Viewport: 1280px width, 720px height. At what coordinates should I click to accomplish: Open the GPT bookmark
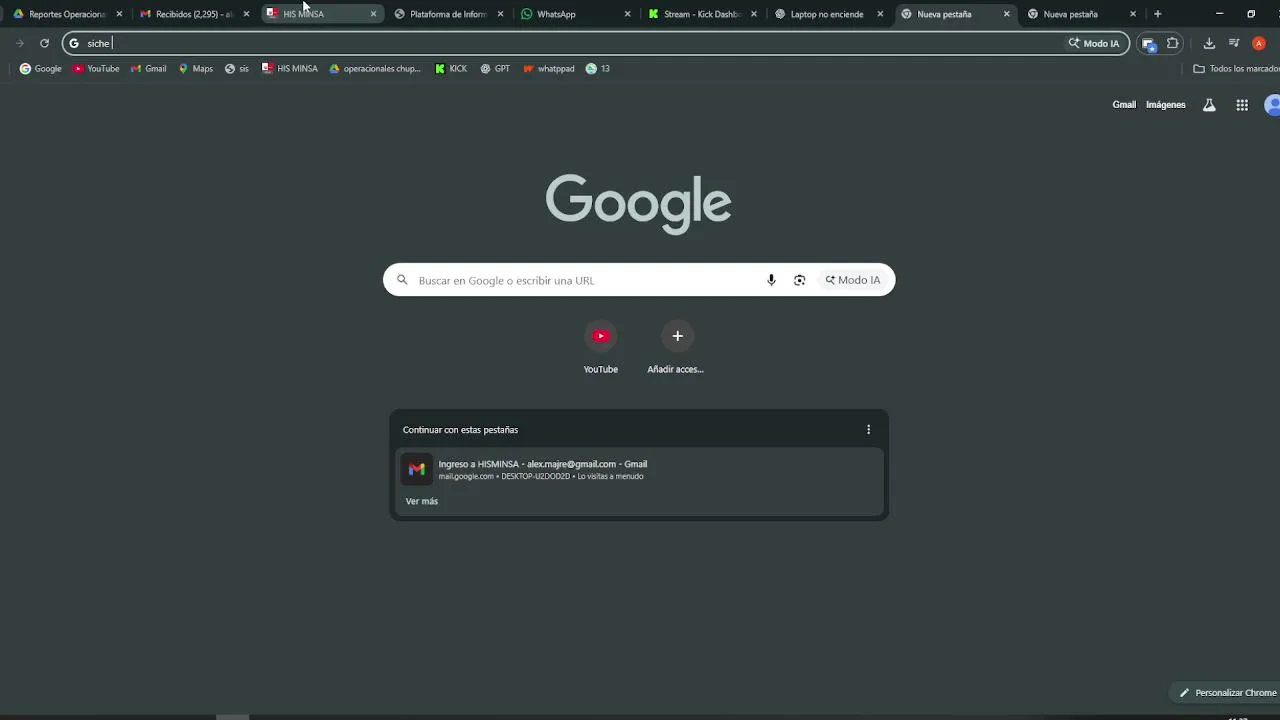tap(495, 69)
